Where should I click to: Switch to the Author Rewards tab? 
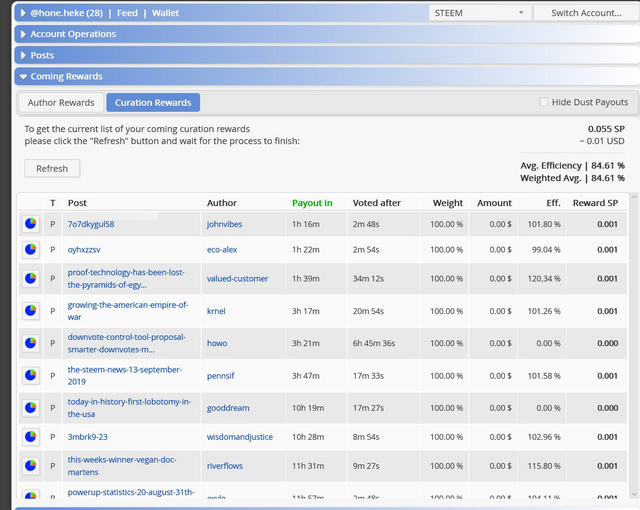pos(61,102)
